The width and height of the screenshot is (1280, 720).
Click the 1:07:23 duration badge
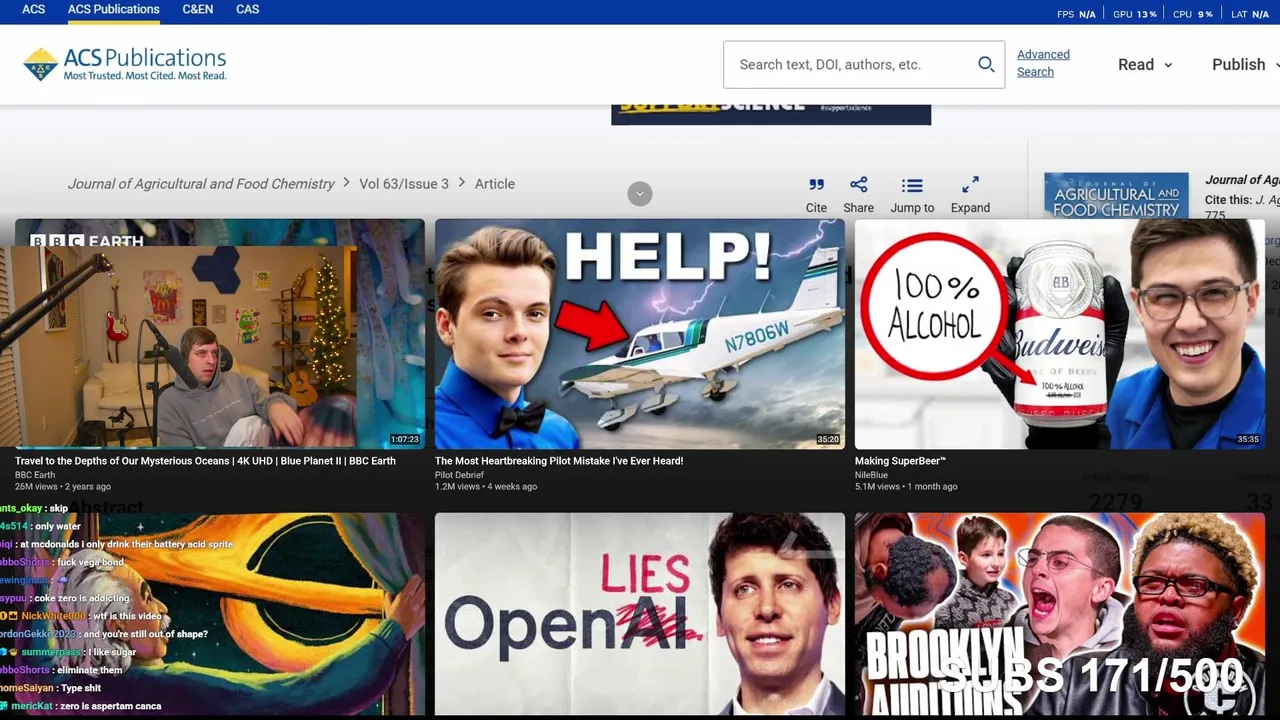pyautogui.click(x=404, y=439)
